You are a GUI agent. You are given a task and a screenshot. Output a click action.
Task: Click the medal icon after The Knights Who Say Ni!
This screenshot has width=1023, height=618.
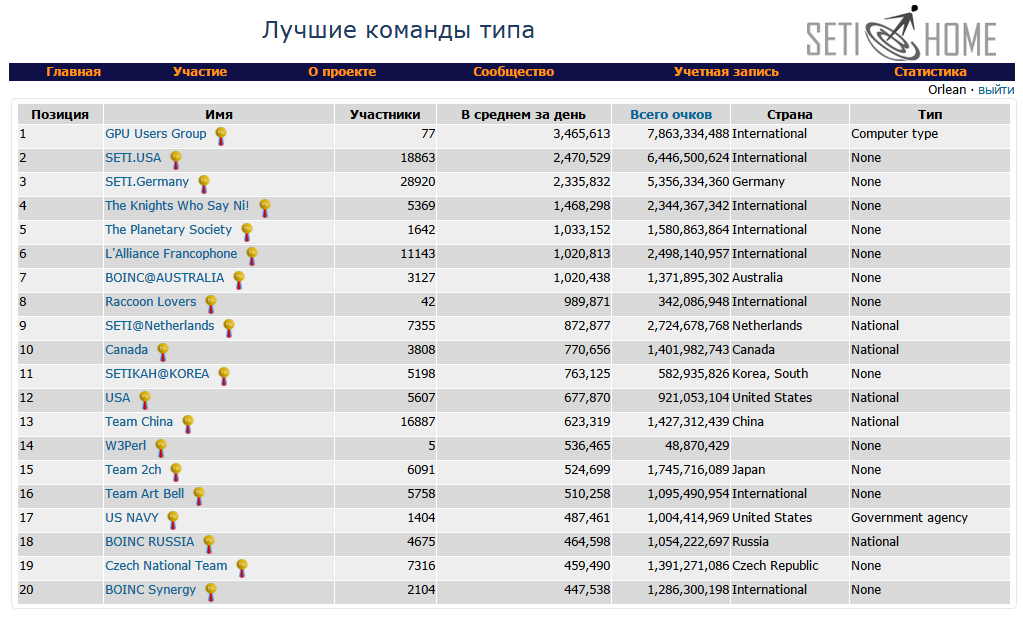[x=264, y=208]
